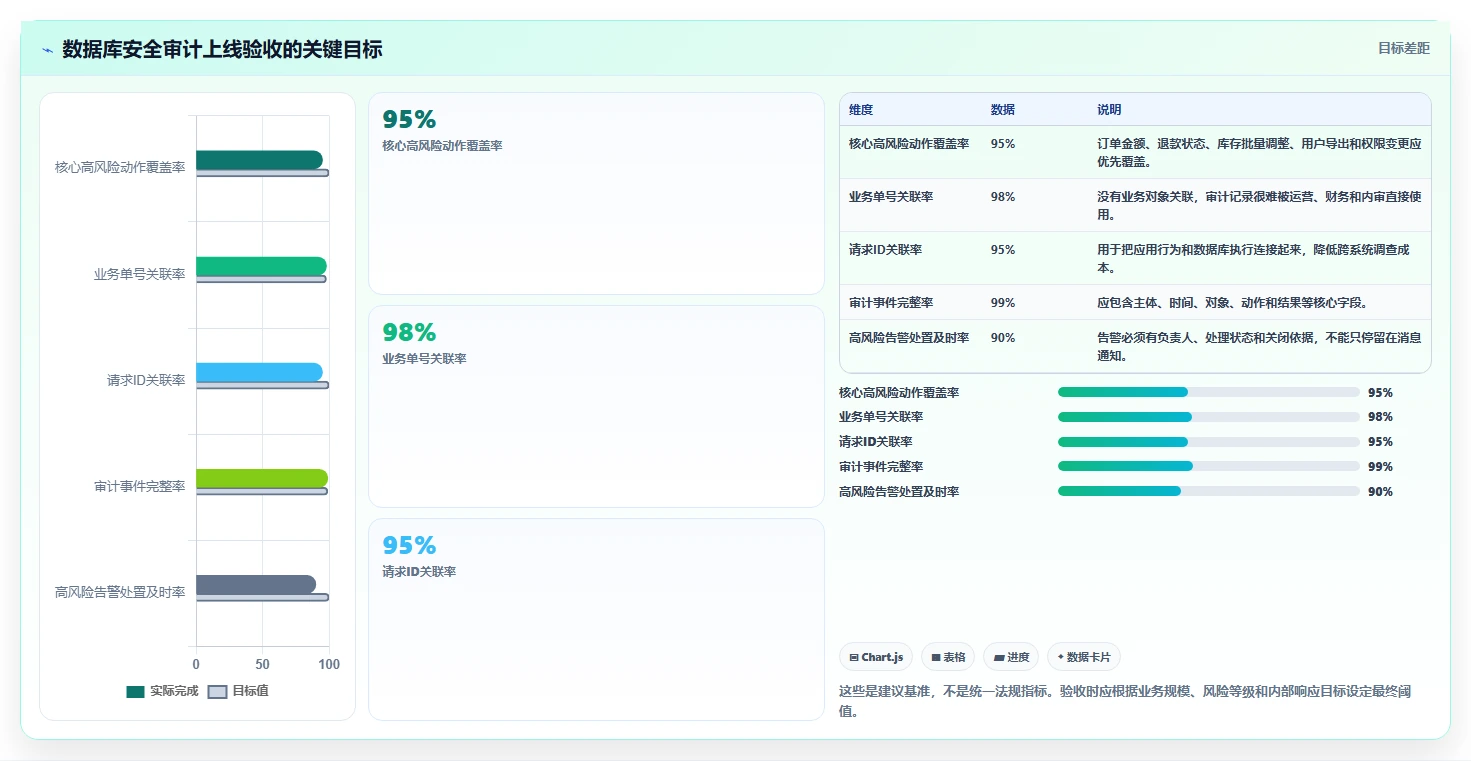Click the 请求ID关联率 axis label in the chart
This screenshot has width=1471, height=761.
tap(146, 380)
